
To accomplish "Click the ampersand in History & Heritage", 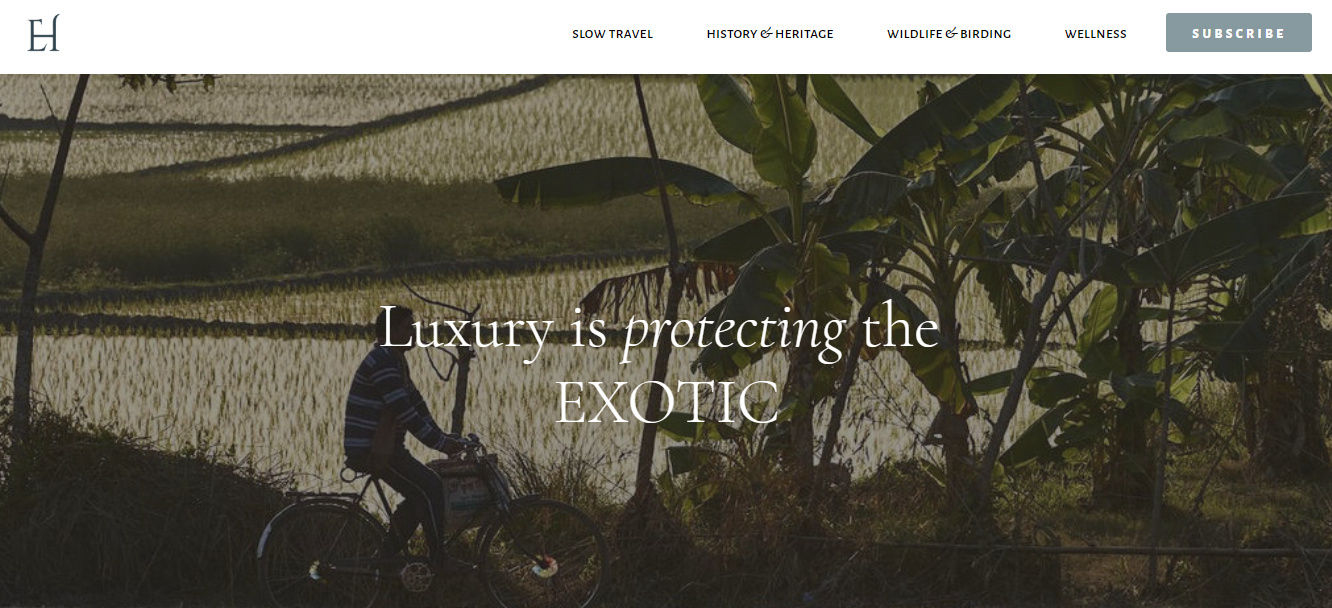I will click(x=767, y=34).
